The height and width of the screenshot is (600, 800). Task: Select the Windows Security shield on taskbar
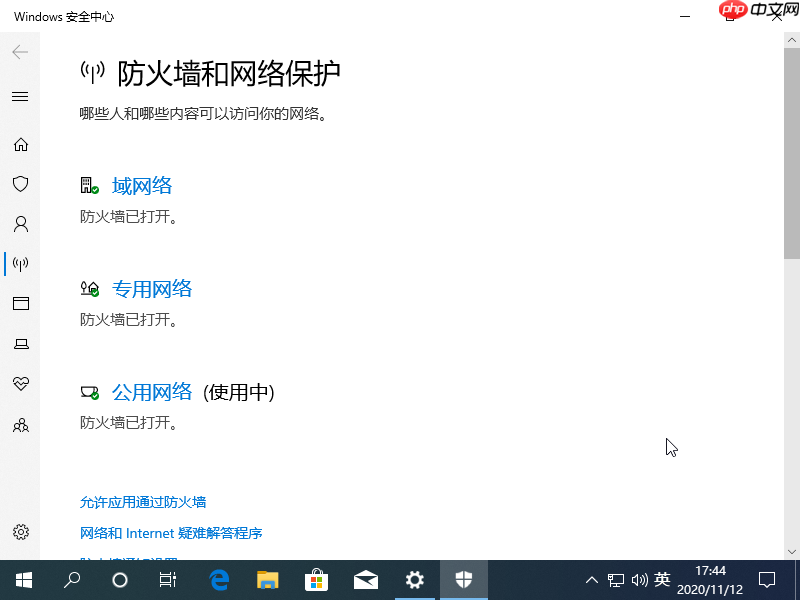463,580
